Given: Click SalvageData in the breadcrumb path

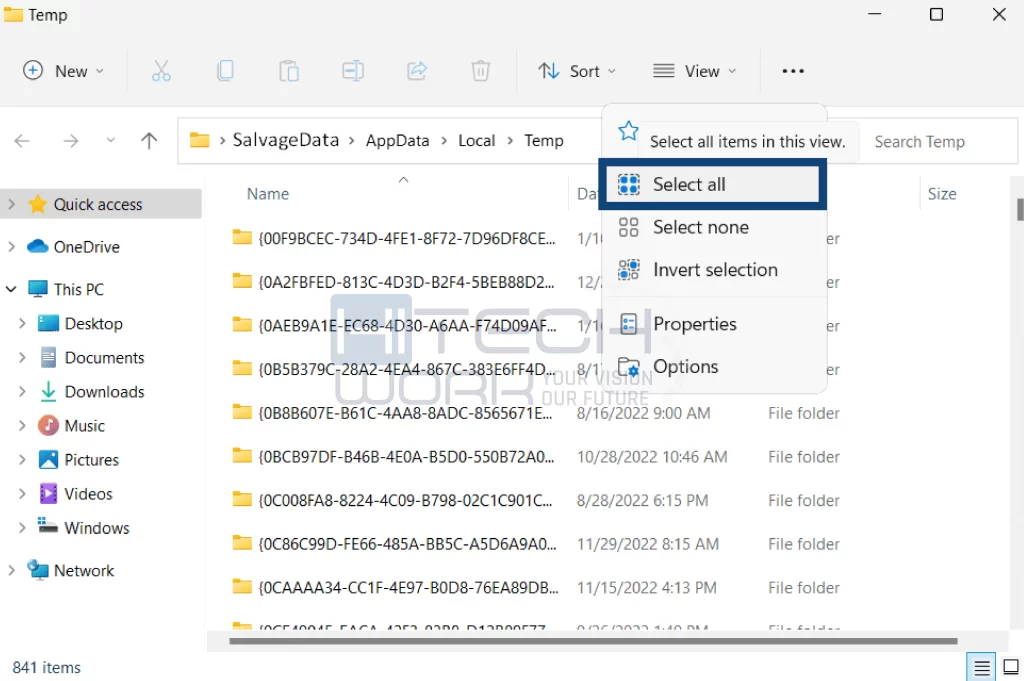Looking at the screenshot, I should tap(285, 140).
